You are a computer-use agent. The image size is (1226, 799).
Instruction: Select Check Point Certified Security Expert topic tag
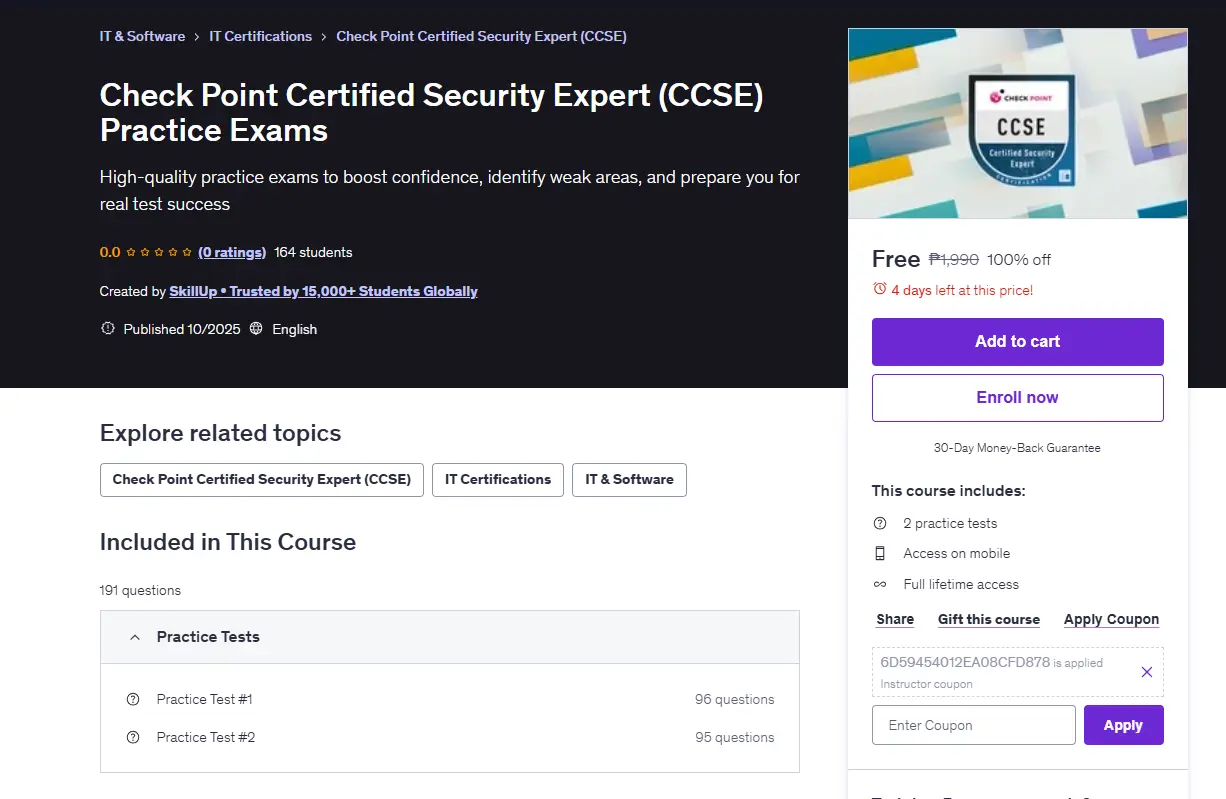(262, 479)
